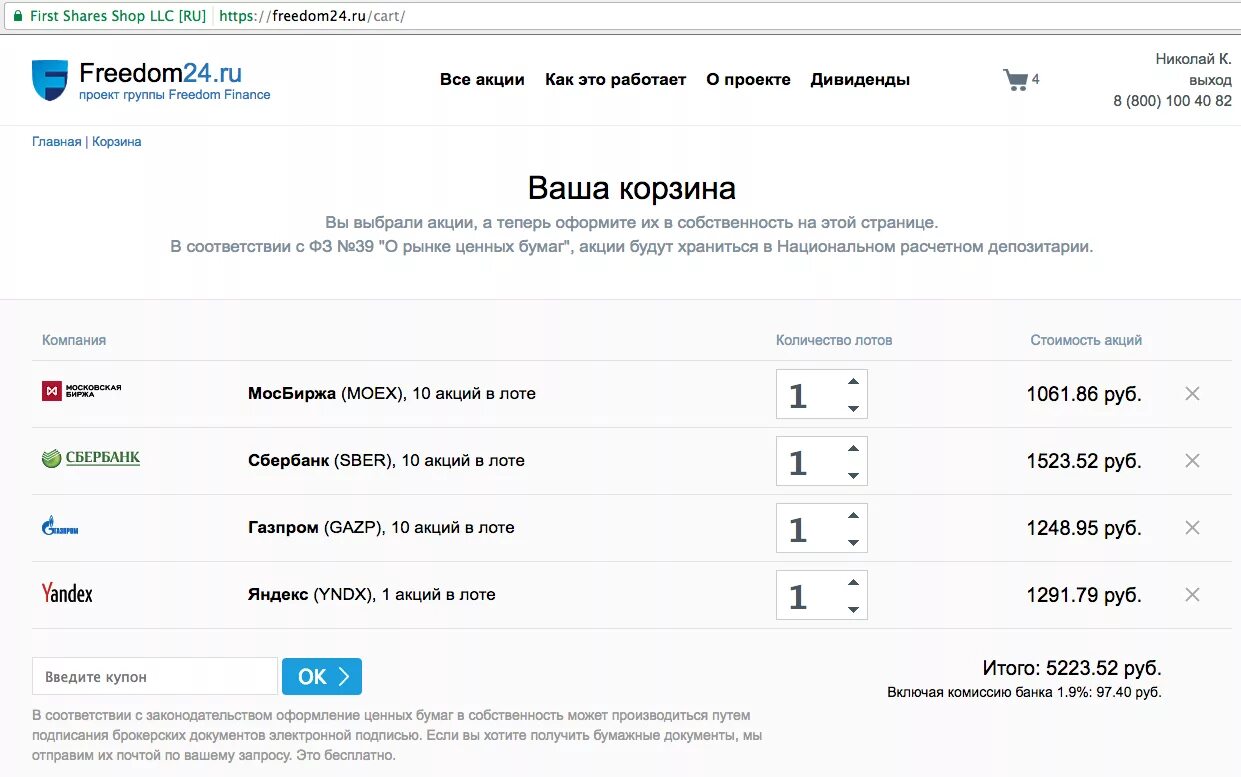
Task: Click the Газпром (GAZP) share name
Action: [381, 528]
